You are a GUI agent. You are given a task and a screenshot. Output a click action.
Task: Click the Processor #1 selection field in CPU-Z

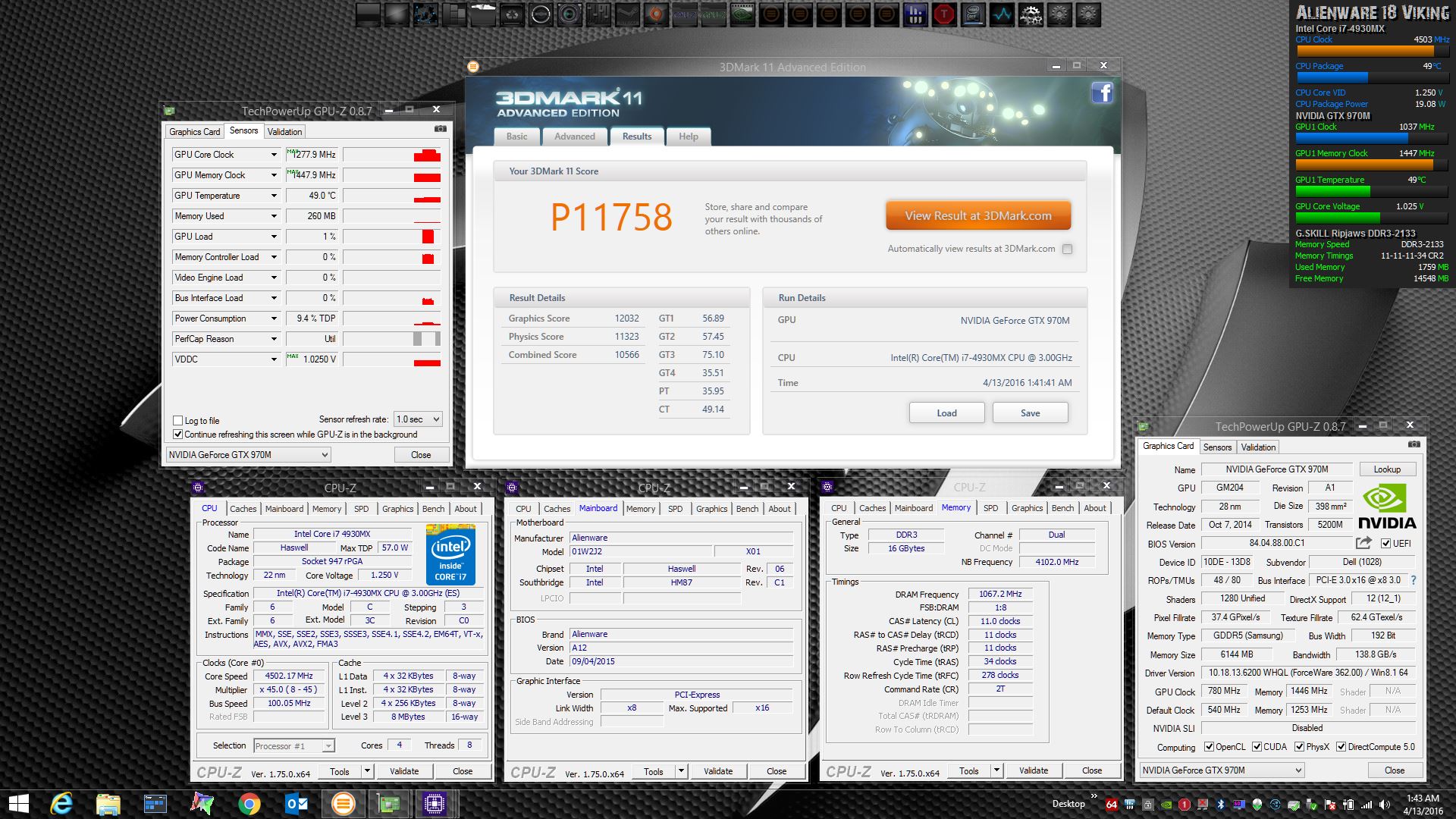(293, 746)
